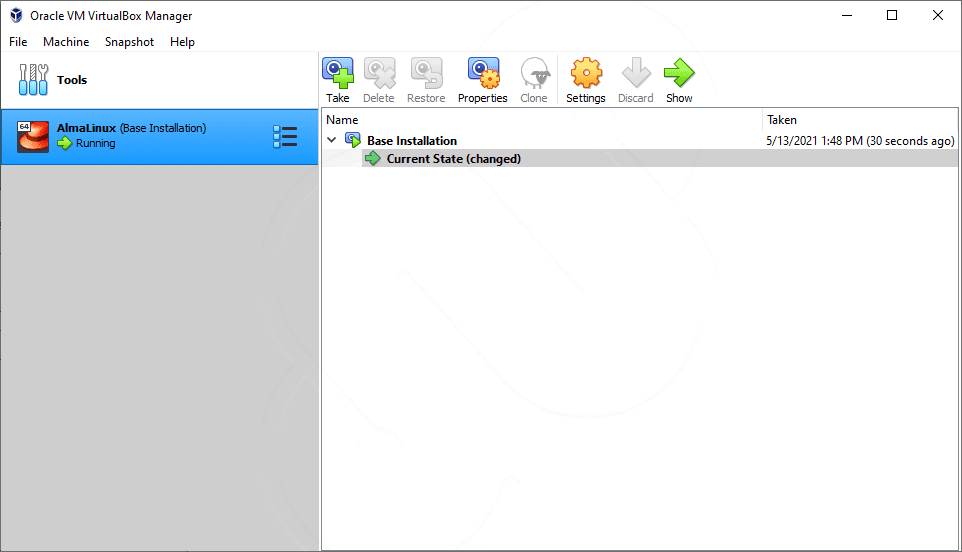Viewport: 962px width, 552px height.
Task: Click the Running status text
Action: (96, 143)
